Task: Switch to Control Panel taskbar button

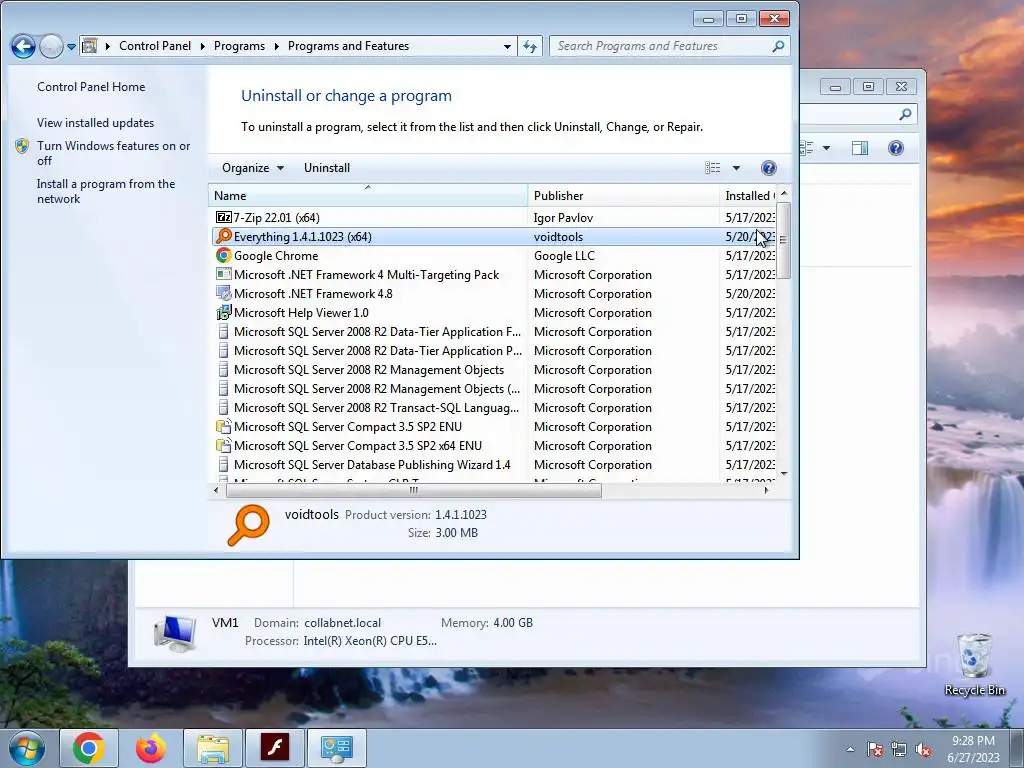Action: point(337,748)
